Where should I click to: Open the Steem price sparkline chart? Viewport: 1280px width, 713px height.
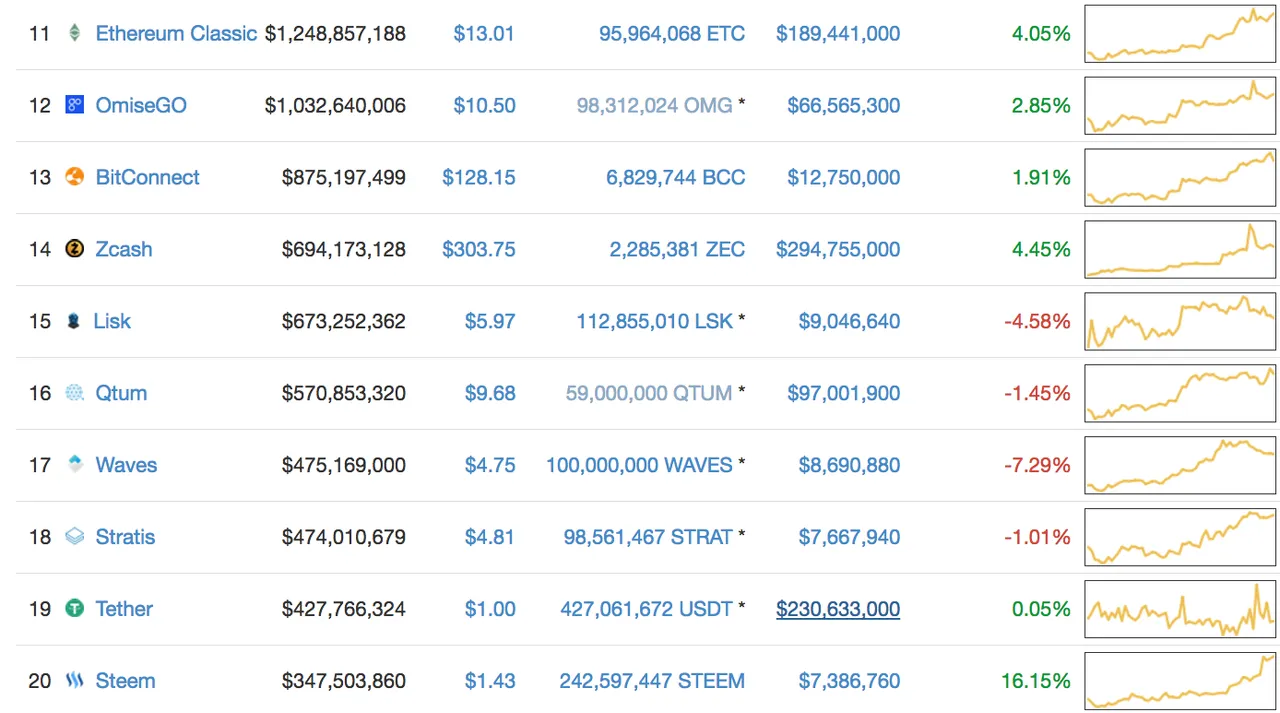(x=1181, y=681)
